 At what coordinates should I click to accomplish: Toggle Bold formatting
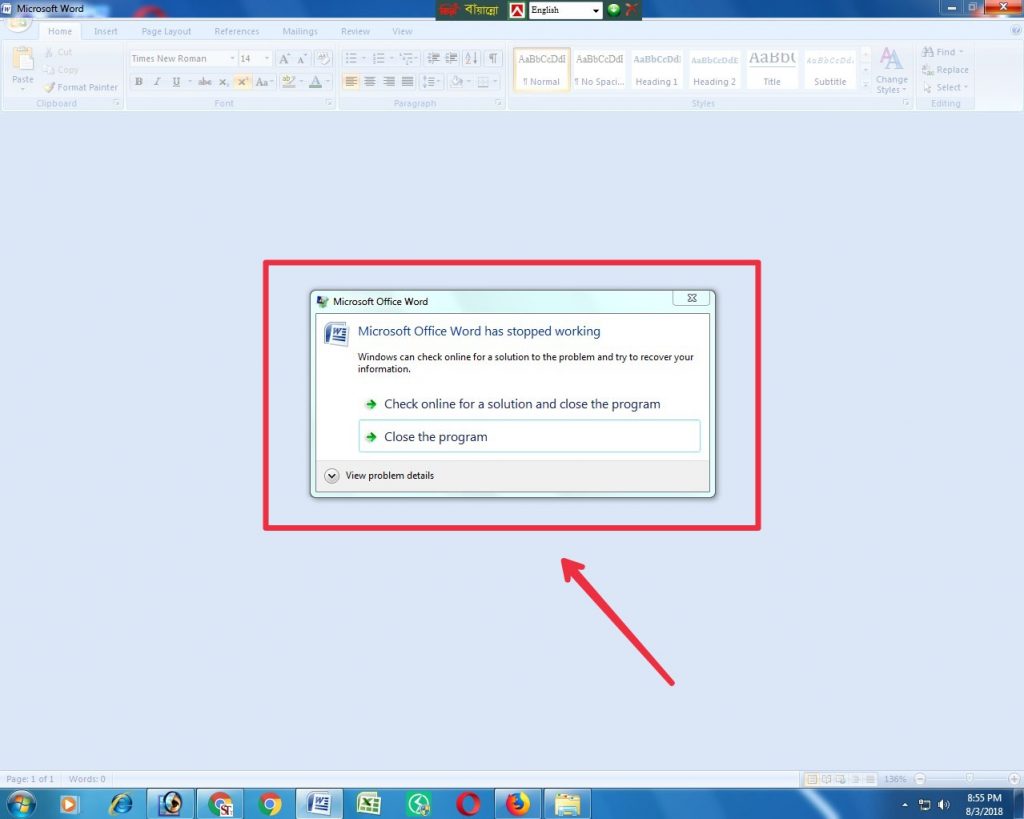click(138, 82)
